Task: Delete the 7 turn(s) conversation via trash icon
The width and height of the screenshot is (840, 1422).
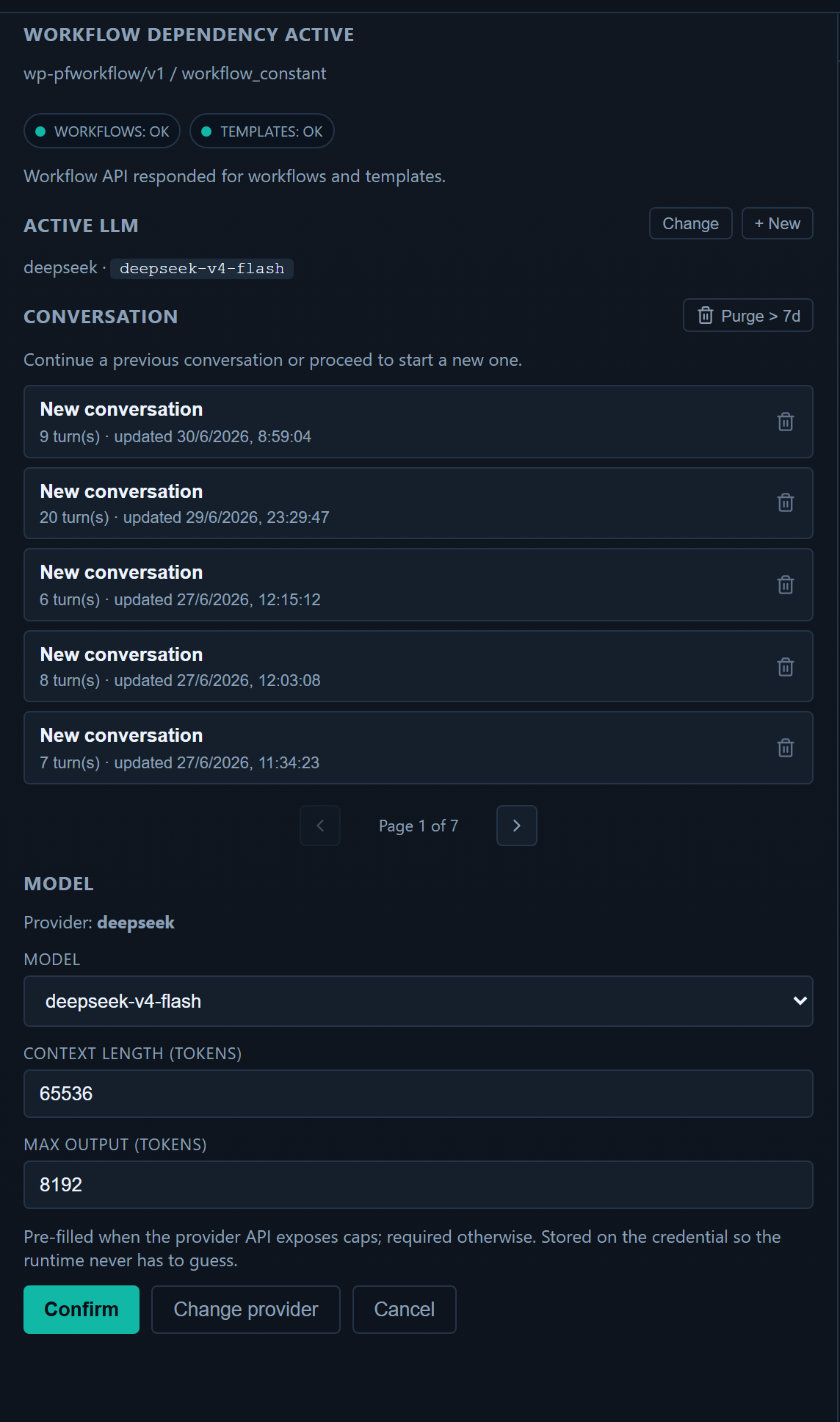Action: coord(785,748)
